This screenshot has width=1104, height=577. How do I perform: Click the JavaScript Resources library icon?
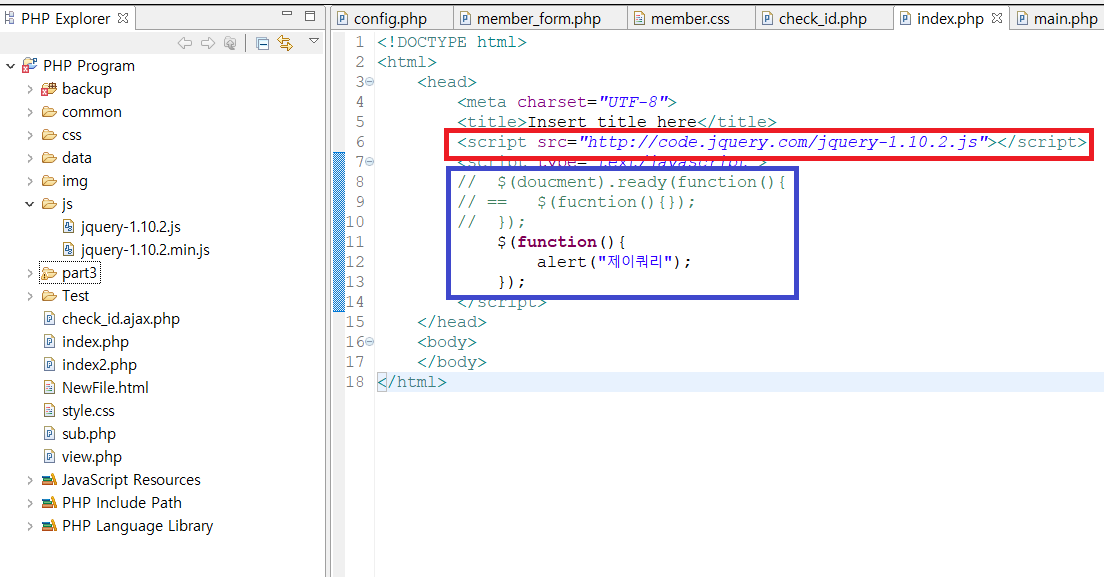coord(49,480)
